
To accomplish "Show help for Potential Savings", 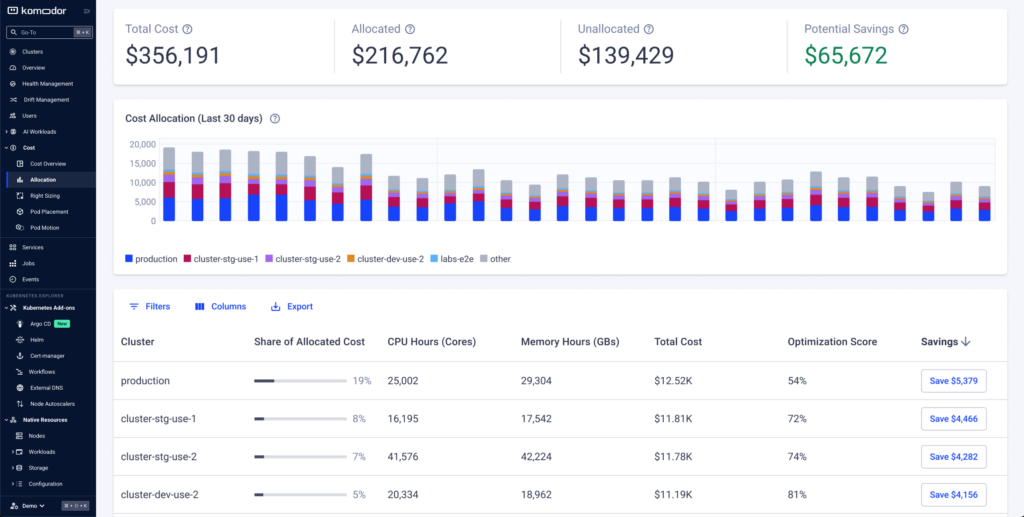I will click(x=904, y=29).
